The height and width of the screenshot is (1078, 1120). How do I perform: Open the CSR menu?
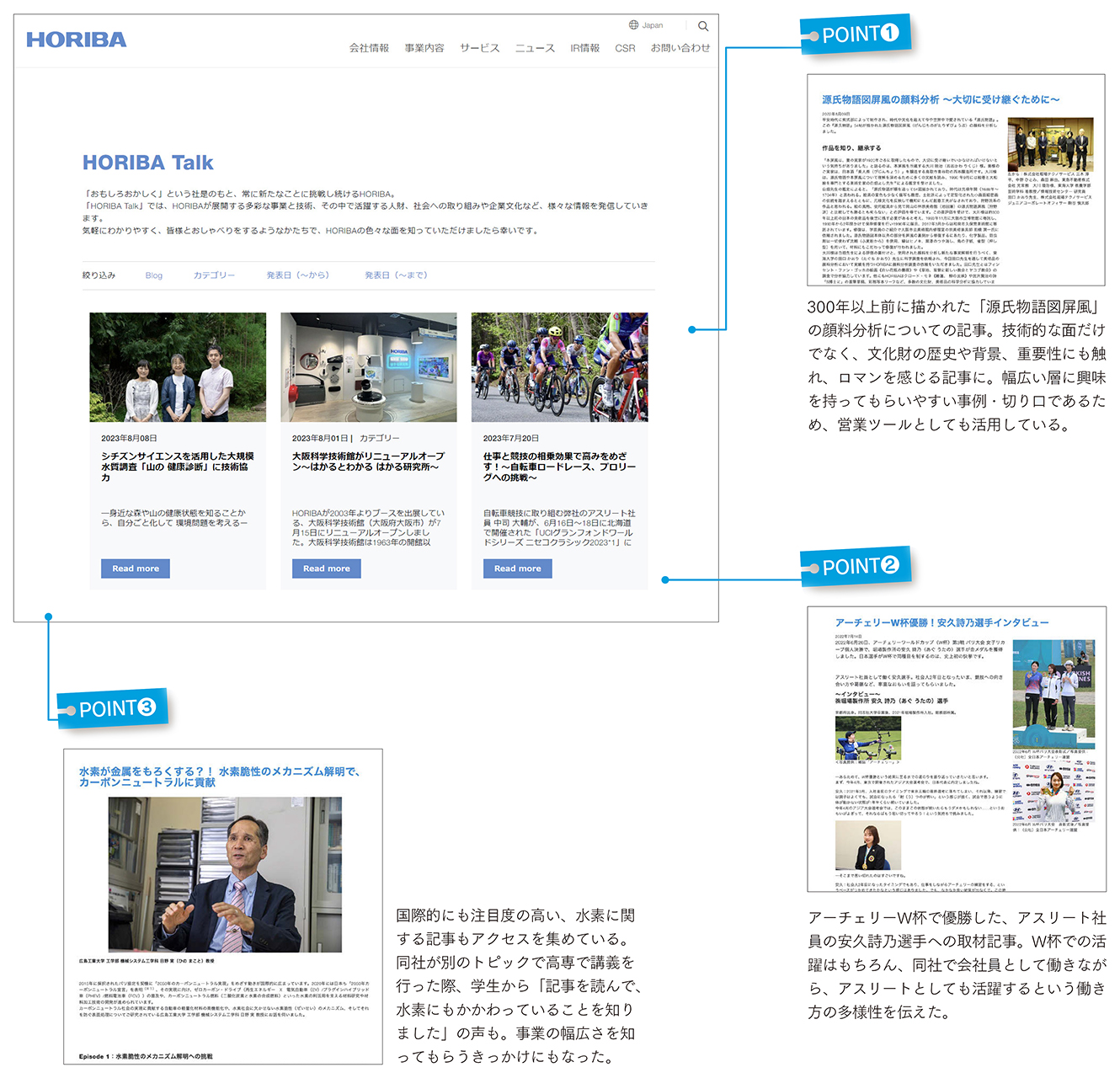pos(625,48)
